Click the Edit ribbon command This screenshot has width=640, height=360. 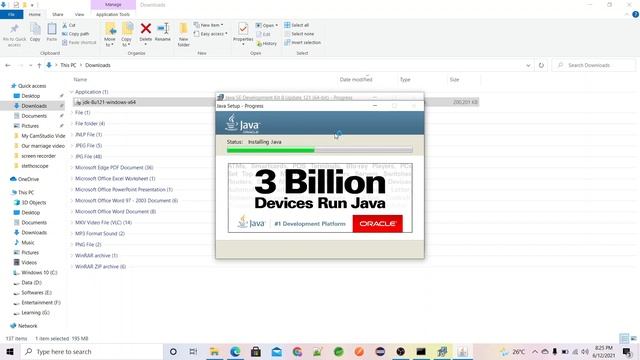coord(263,34)
